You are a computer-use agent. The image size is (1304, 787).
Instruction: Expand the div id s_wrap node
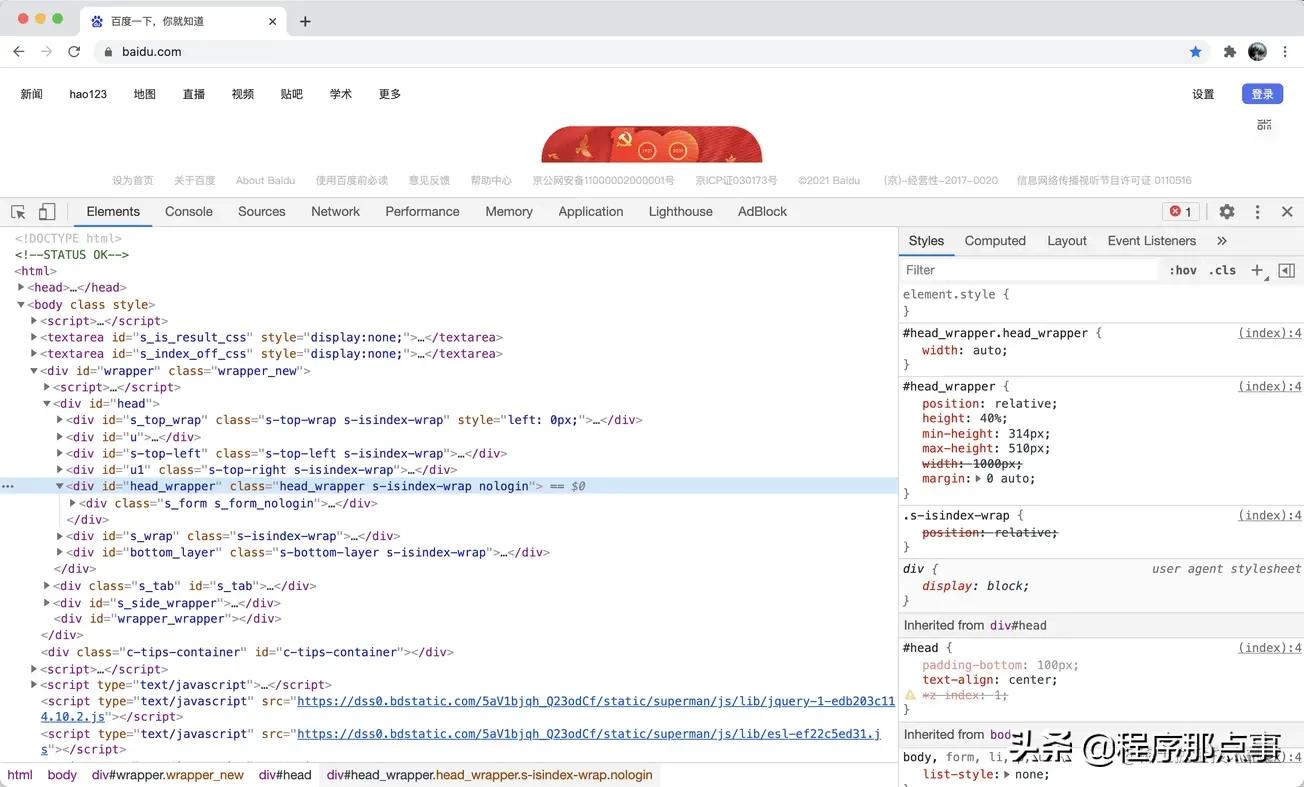pos(59,536)
